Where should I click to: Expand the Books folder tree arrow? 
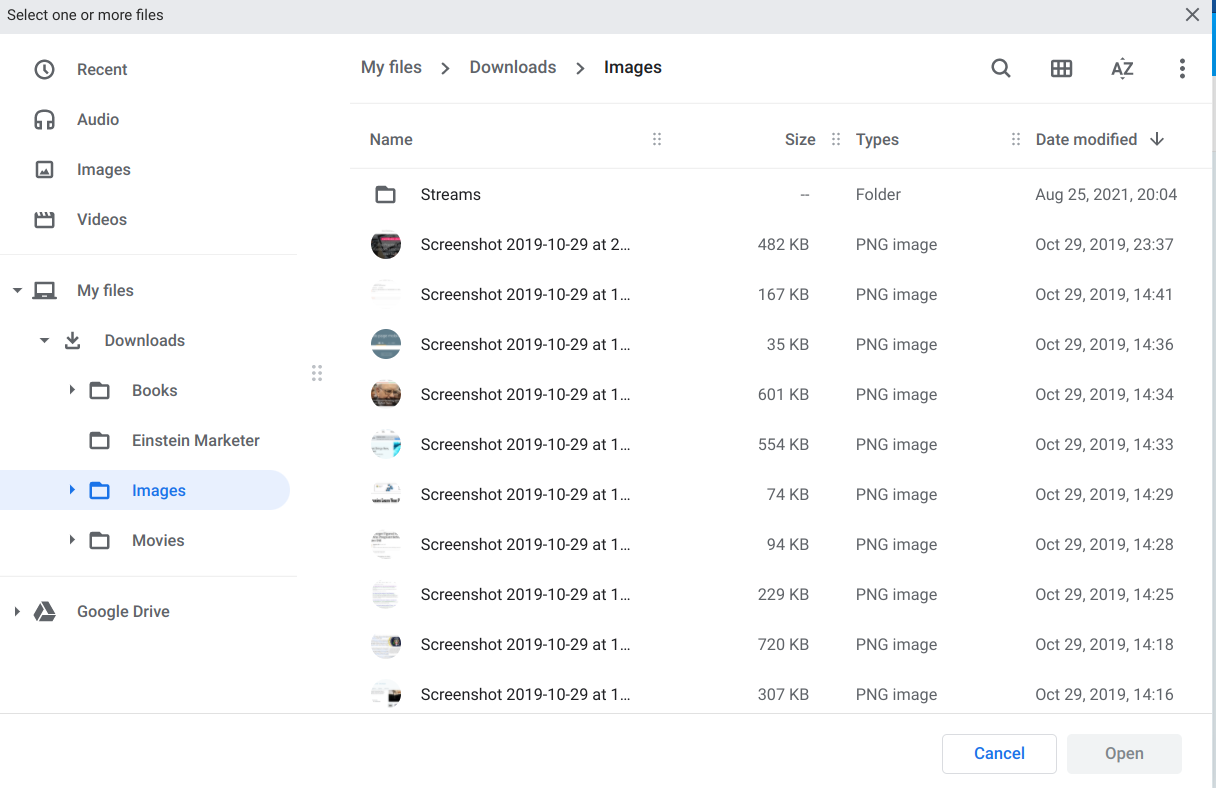click(72, 390)
